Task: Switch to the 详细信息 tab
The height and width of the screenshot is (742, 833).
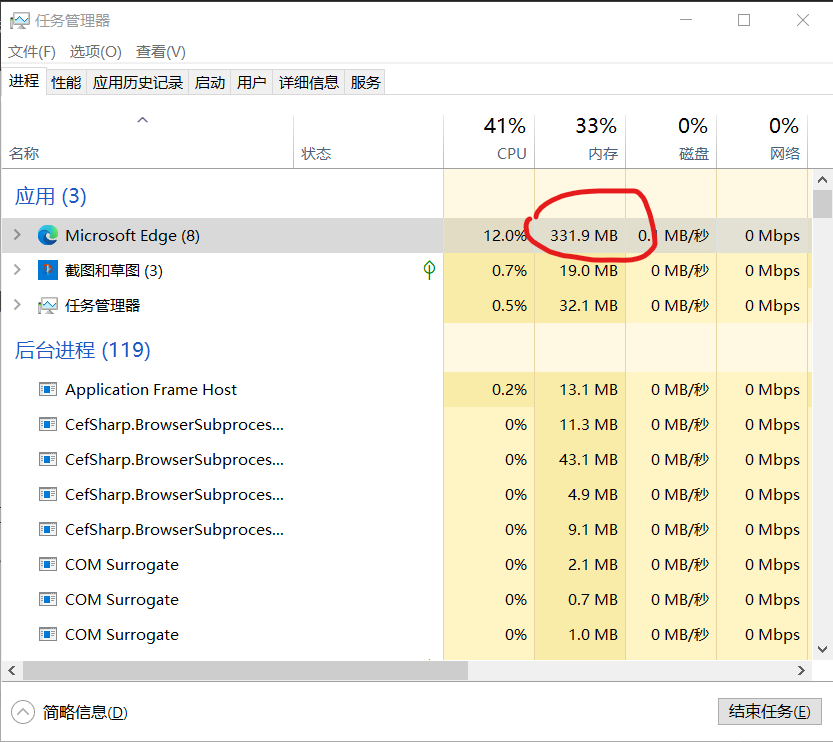Action: click(x=309, y=83)
